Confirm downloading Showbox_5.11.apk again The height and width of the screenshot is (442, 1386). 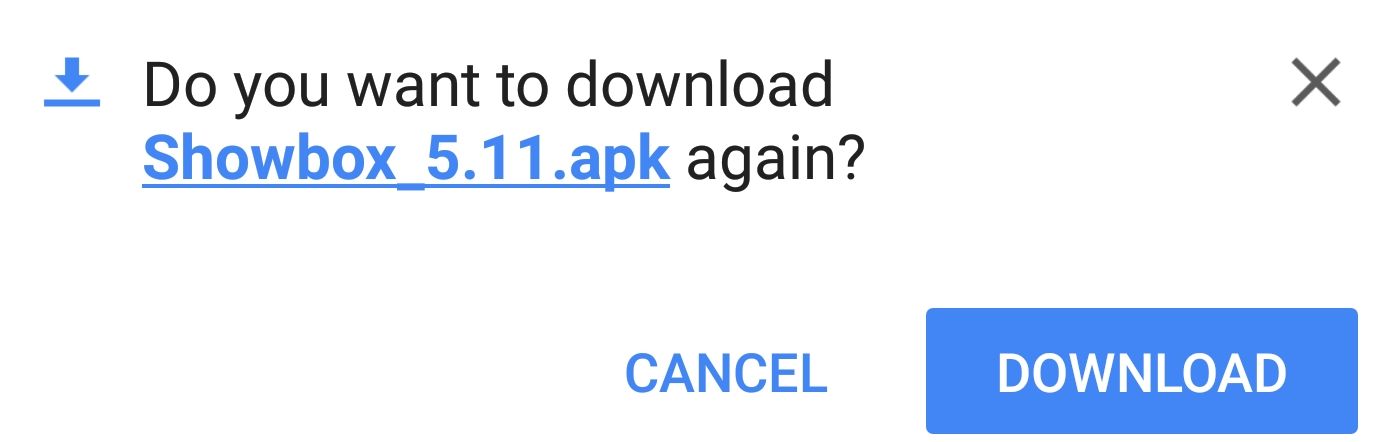pyautogui.click(x=1141, y=371)
